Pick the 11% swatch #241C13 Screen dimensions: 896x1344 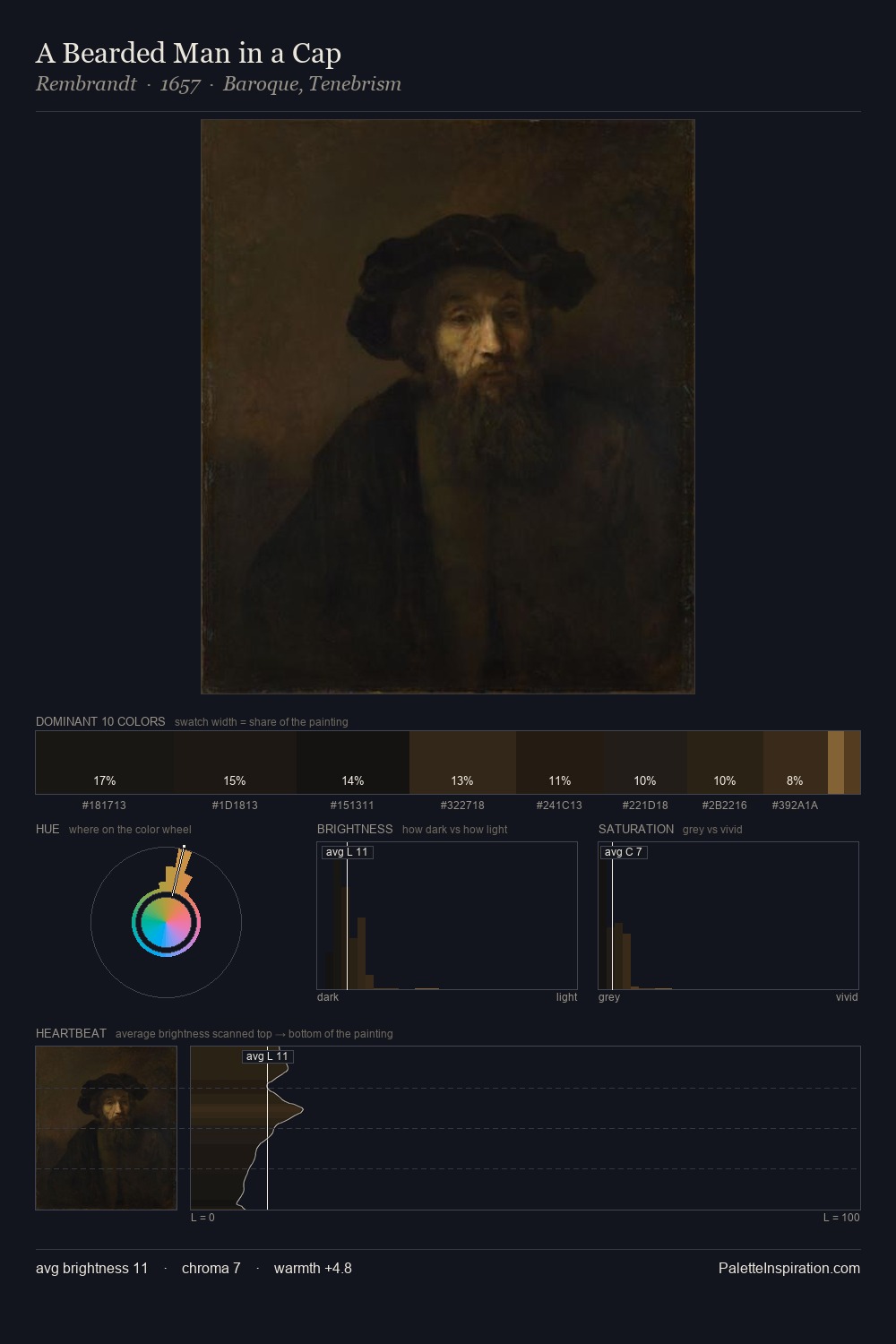coord(560,762)
